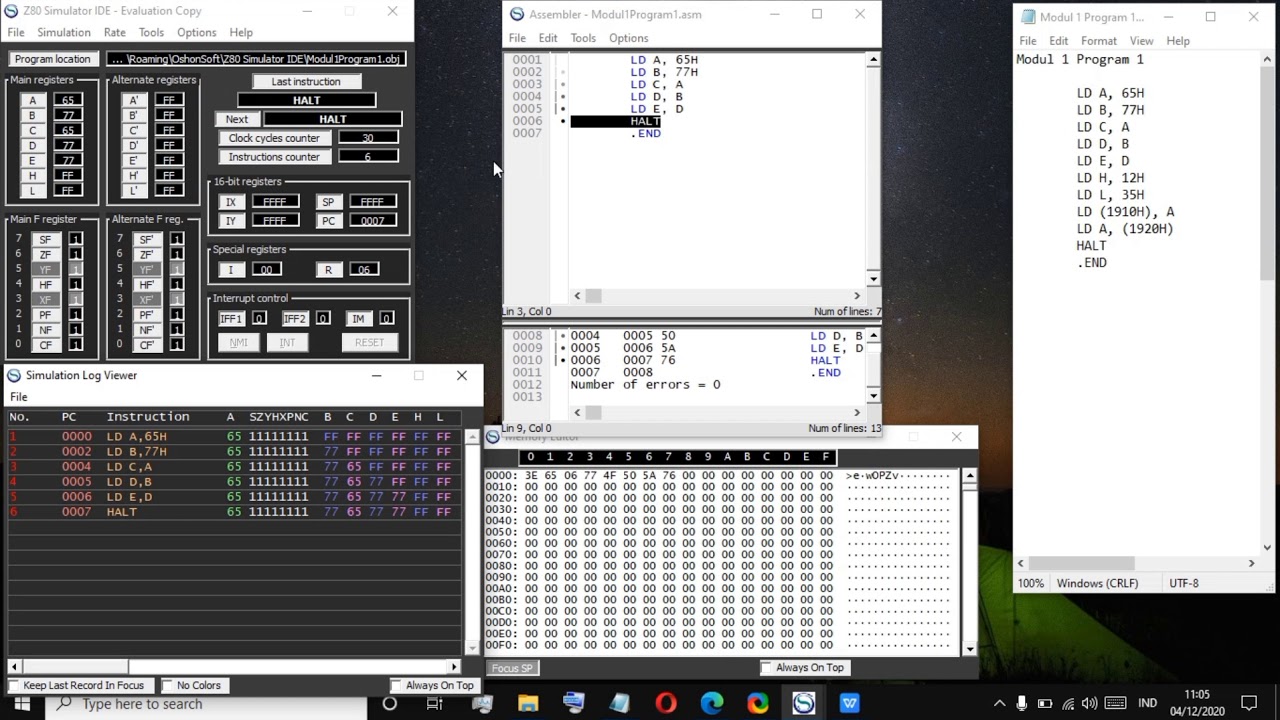Toggle the IFF1 interrupt flip-flop button
Screen dimensions: 1280x720
click(231, 319)
